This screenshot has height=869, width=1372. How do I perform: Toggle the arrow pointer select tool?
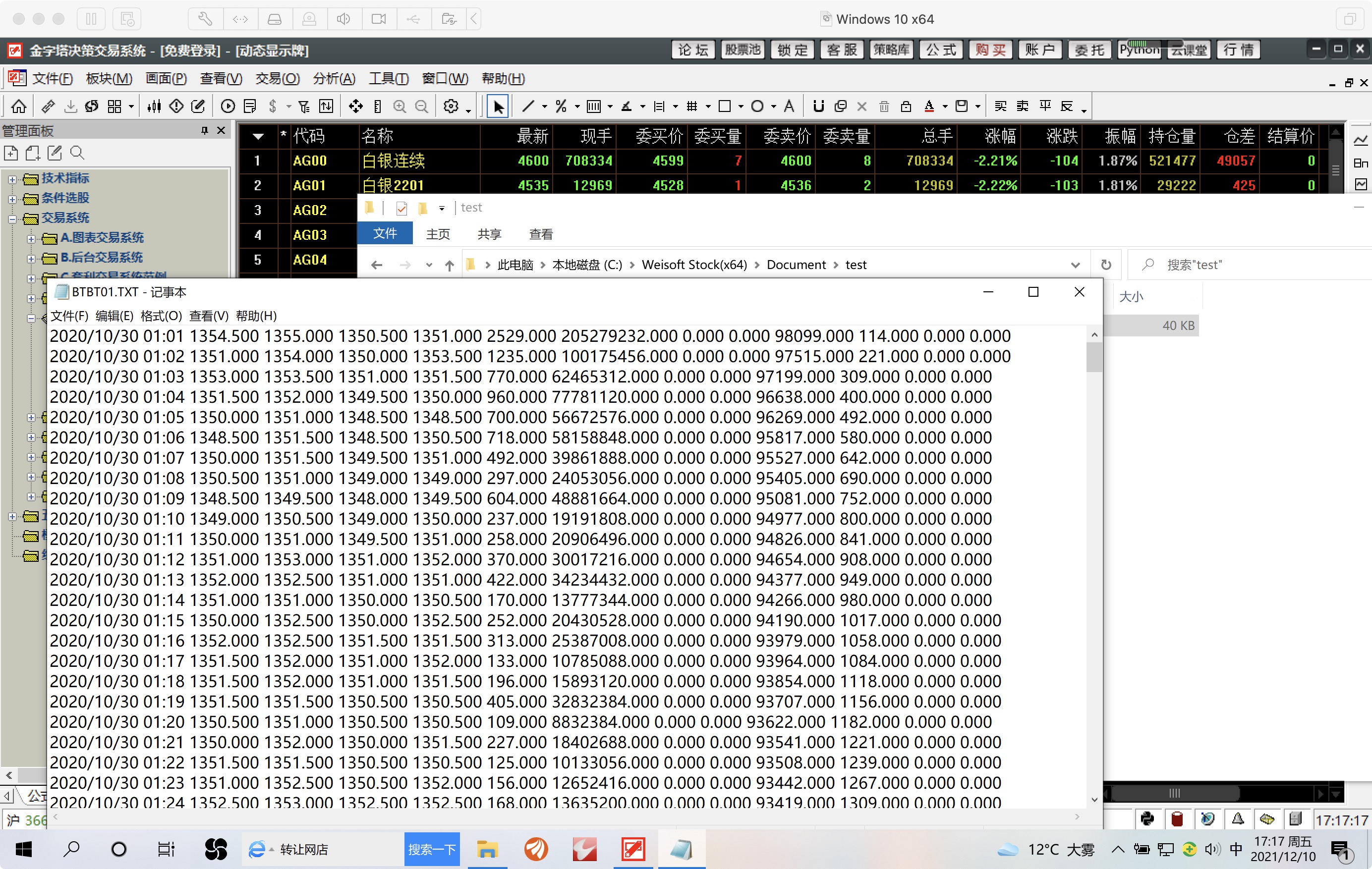click(498, 106)
